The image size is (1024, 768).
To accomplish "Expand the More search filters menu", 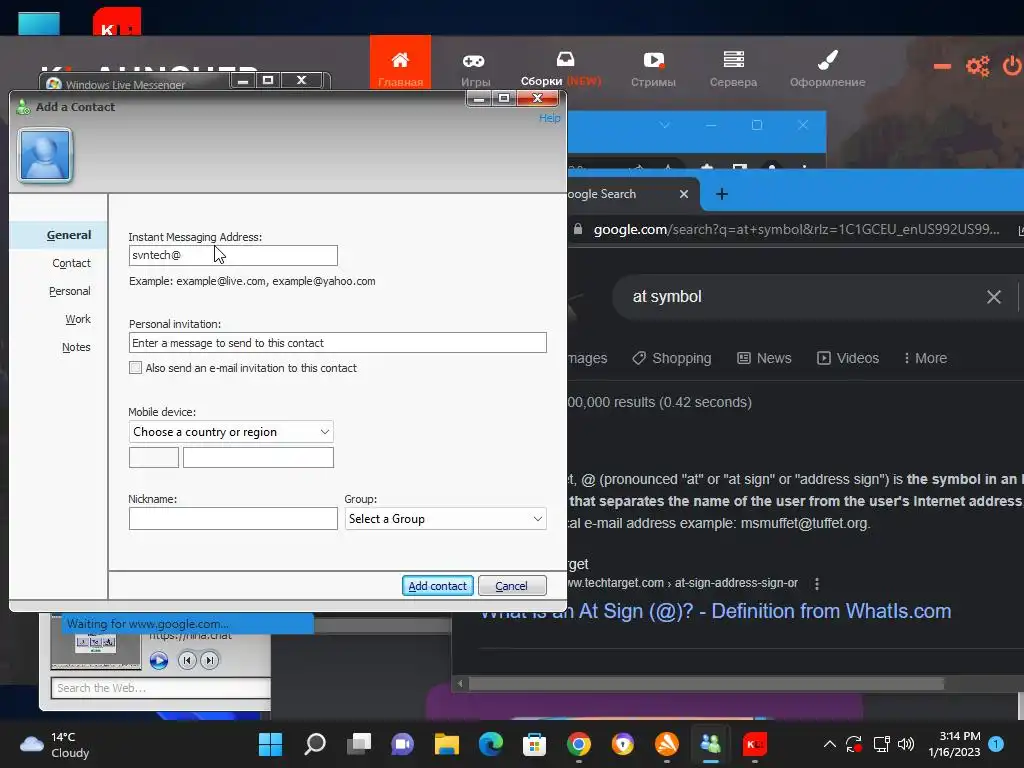I will (925, 358).
